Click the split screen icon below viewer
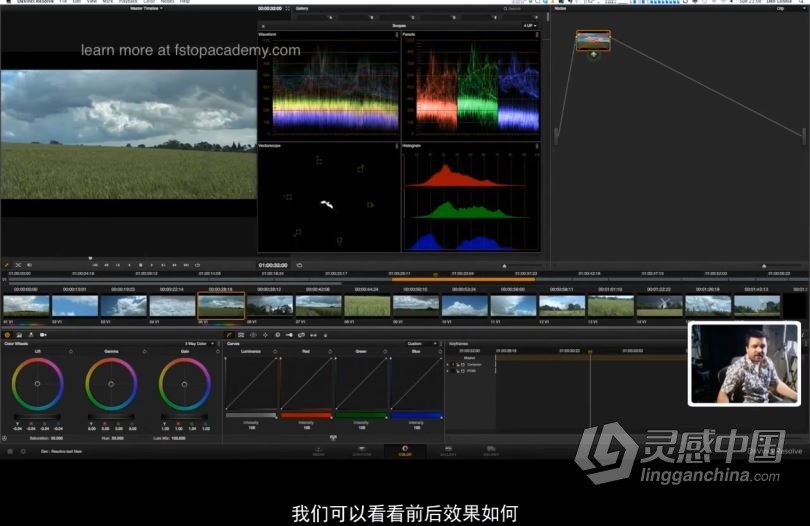Image resolution: width=810 pixels, height=526 pixels. click(18, 265)
